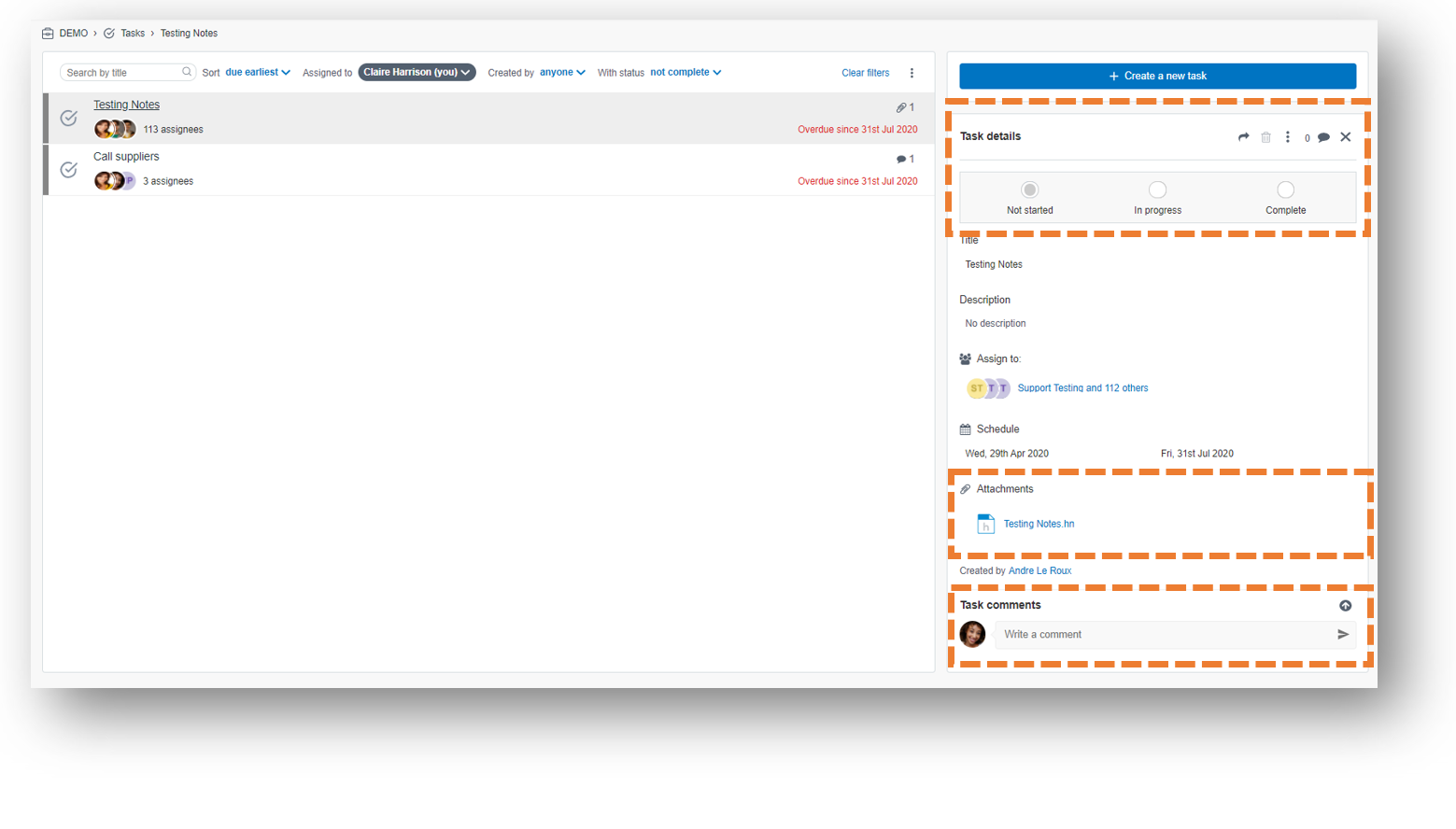Open With status not complete dropdown
Screen dimensions: 1456x829
point(686,72)
